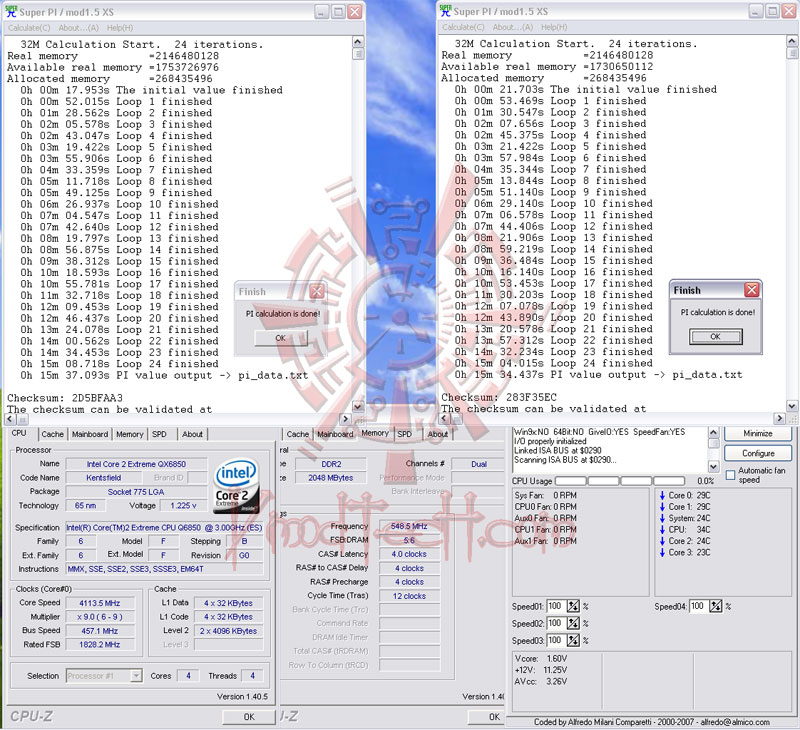Click up arrow of left Super PI vertical scrollbar
Image resolution: width=800 pixels, height=730 pixels.
click(358, 42)
